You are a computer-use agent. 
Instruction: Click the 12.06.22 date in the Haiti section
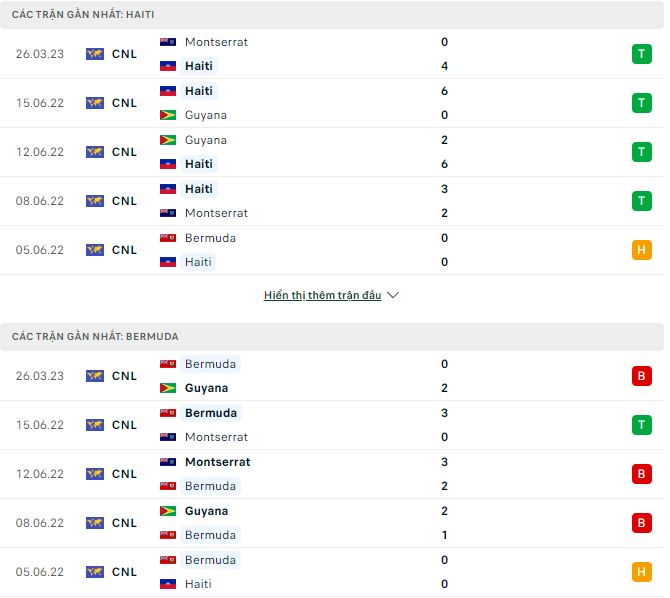(x=39, y=152)
